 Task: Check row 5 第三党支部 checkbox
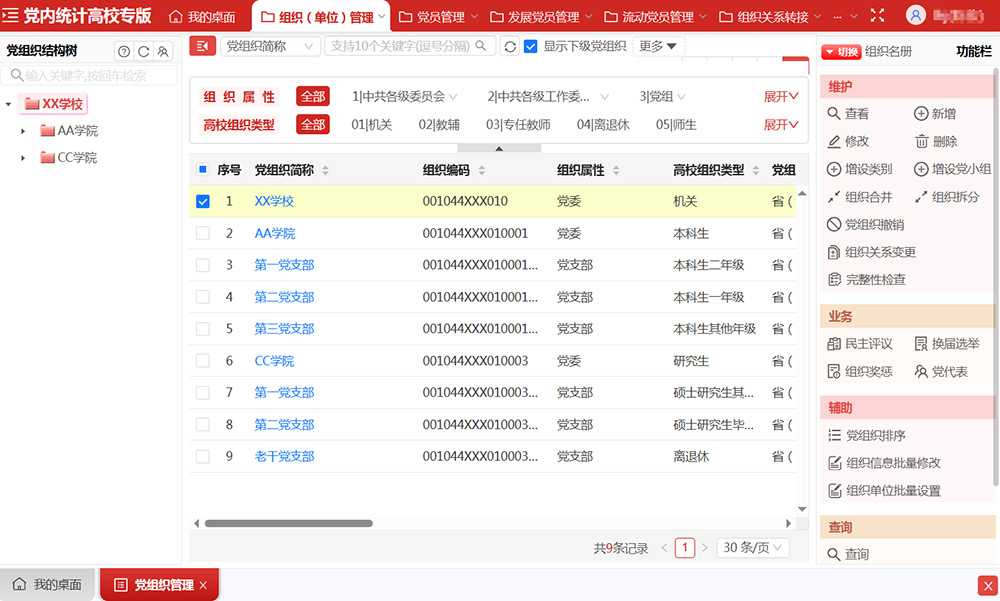(x=203, y=329)
